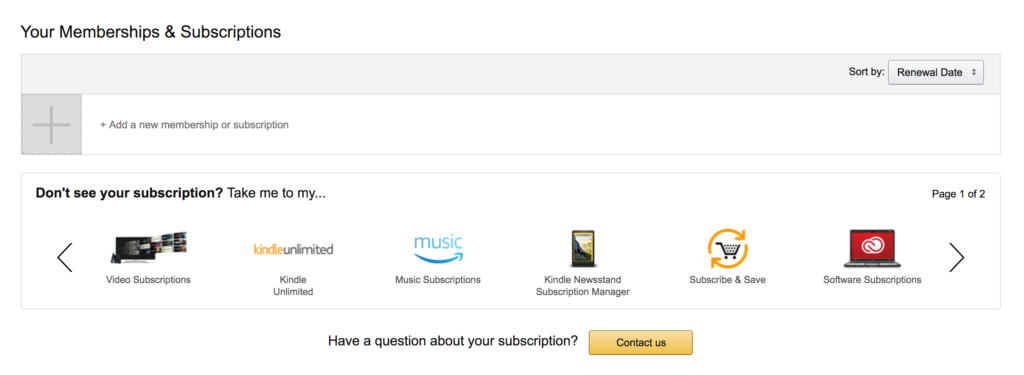Open the Video Subscriptions text link
This screenshot has width=1024, height=375.
(148, 280)
